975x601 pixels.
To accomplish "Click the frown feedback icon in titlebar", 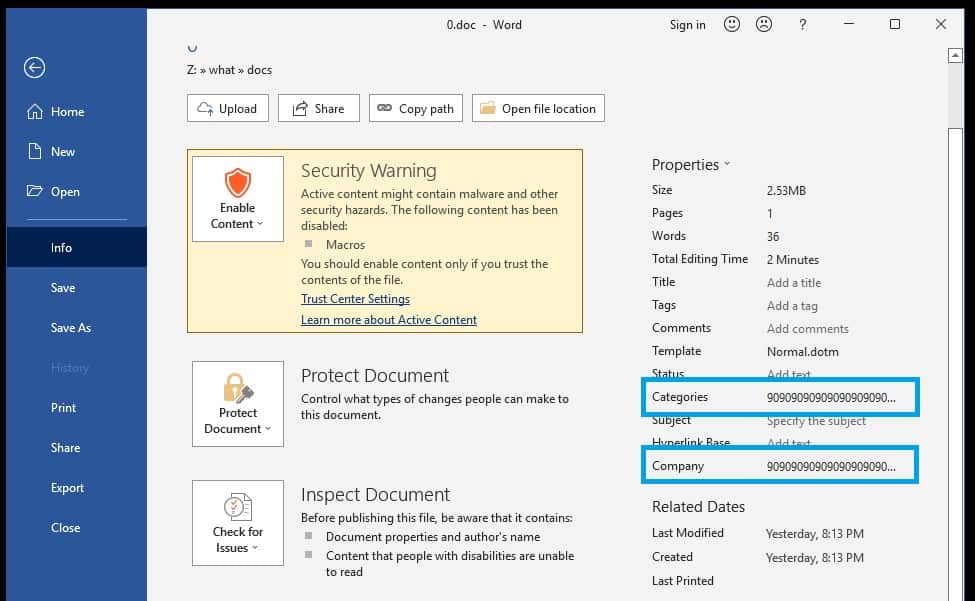I will pyautogui.click(x=764, y=24).
